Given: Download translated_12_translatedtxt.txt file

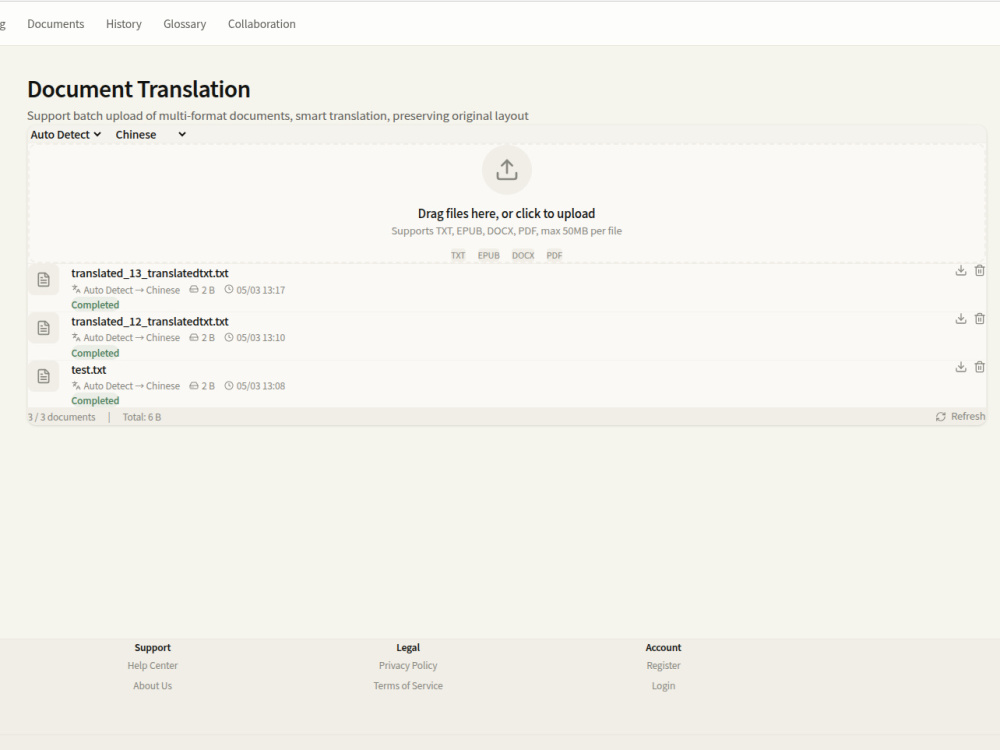Looking at the screenshot, I should (x=960, y=319).
